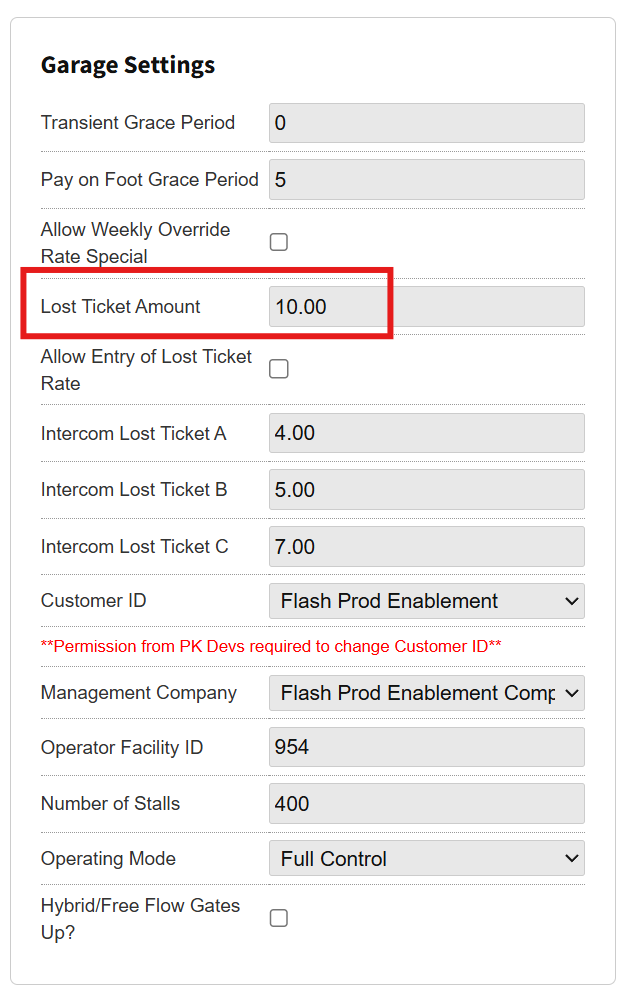Open the Customer ID dropdown
Screen dimensions: 621x994
coord(426,601)
